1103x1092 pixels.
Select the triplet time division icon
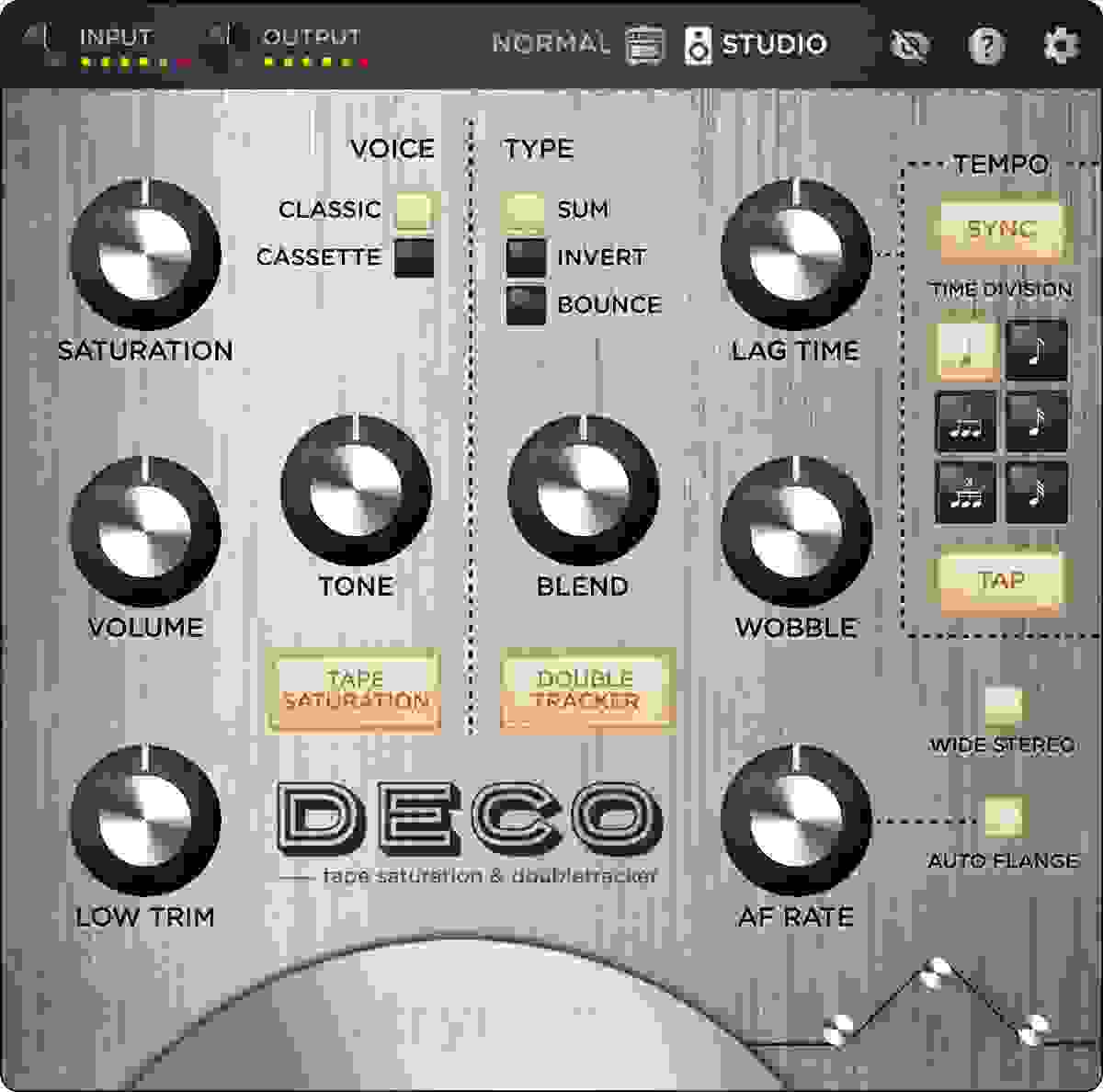click(x=963, y=421)
